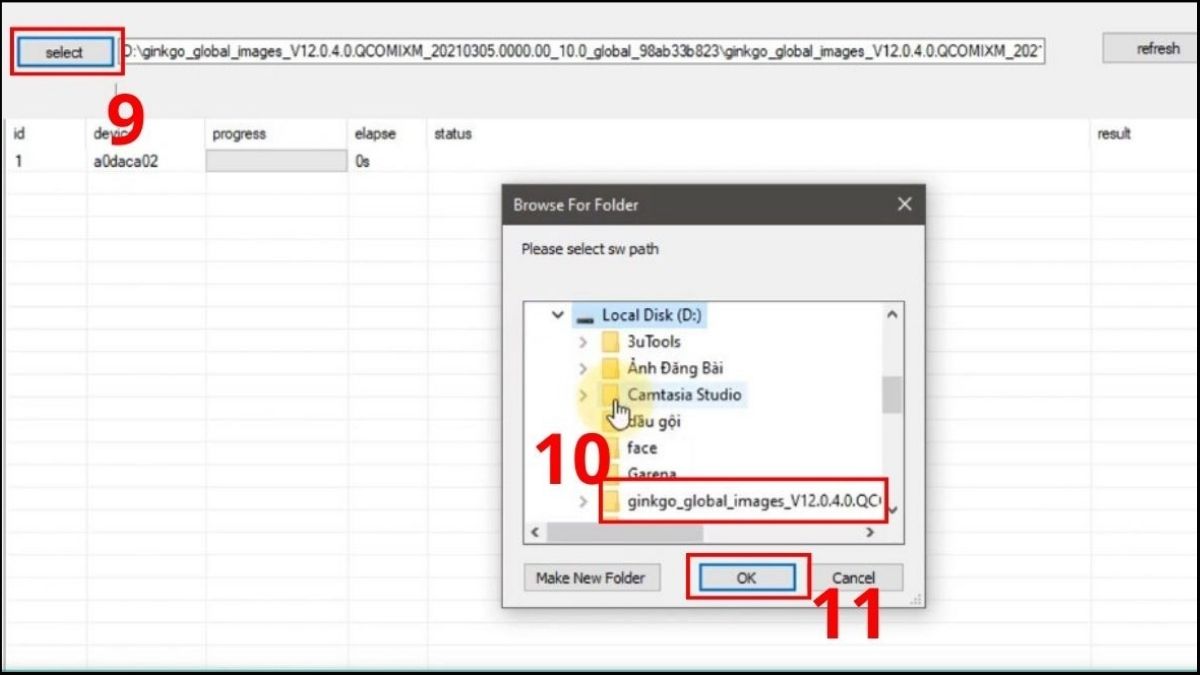Expand the 3uTools folder
The height and width of the screenshot is (675, 1200).
583,342
